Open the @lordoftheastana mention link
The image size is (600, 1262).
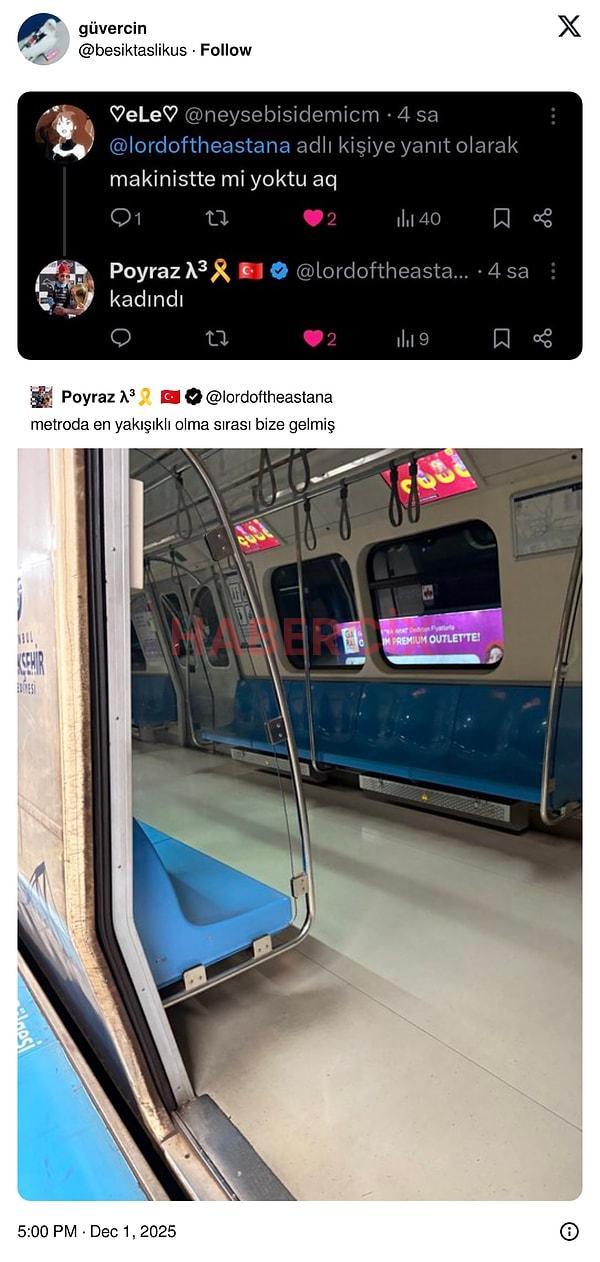(200, 146)
